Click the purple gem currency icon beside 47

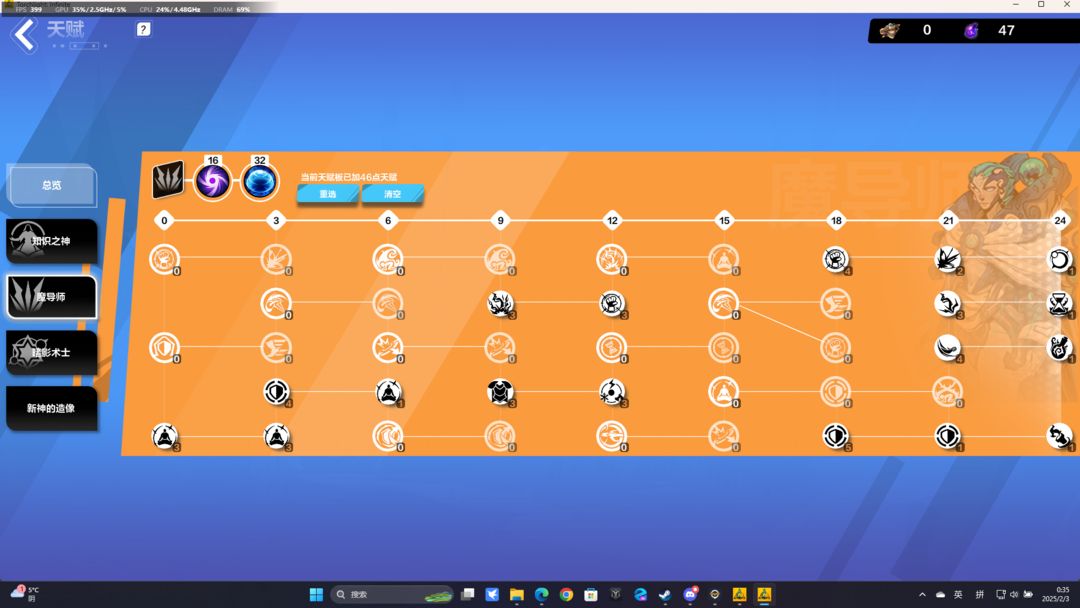(x=971, y=30)
